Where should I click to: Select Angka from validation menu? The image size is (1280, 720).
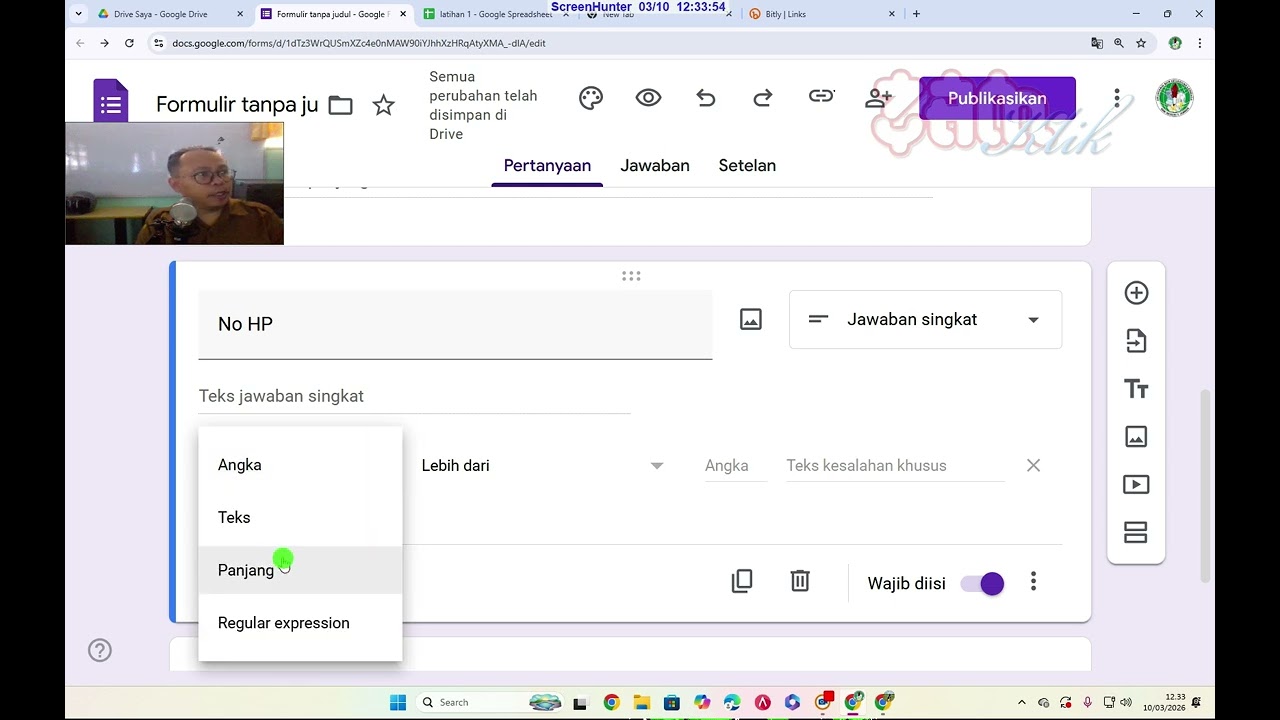pyautogui.click(x=300, y=465)
